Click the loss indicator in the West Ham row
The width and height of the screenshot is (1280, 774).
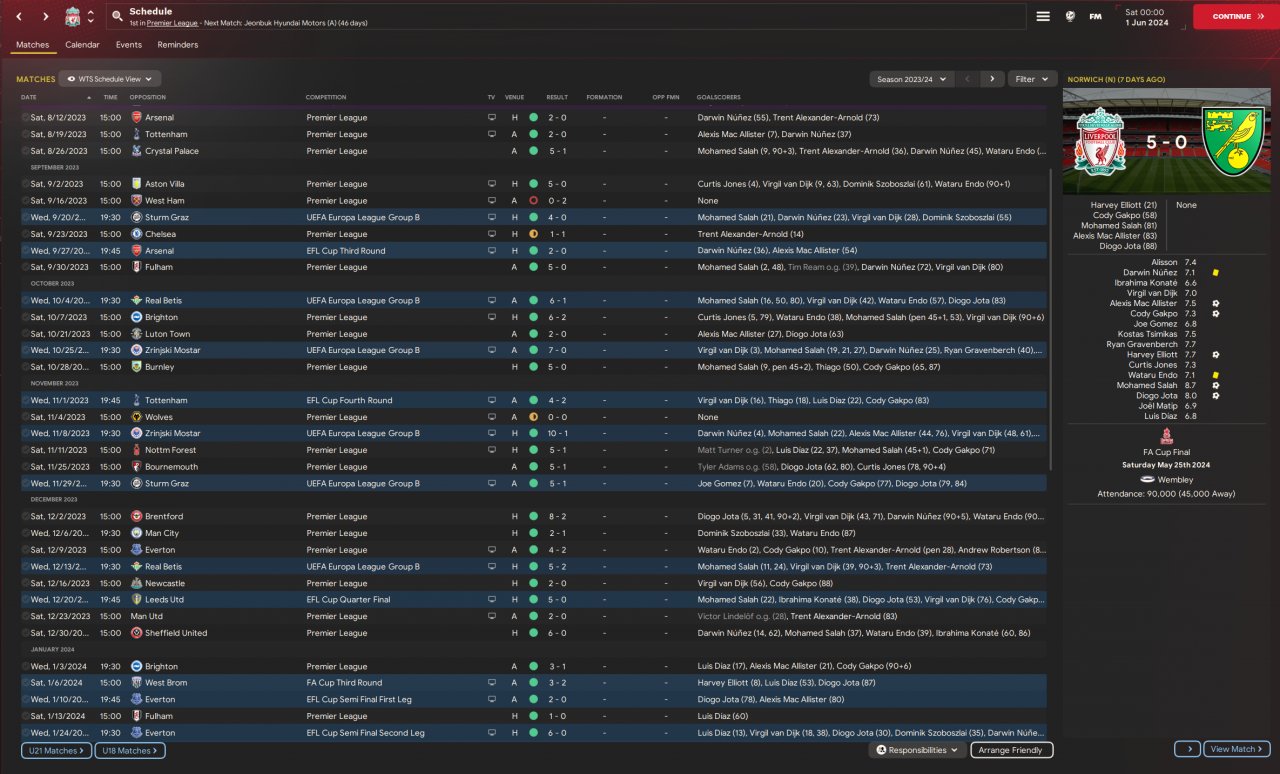coord(533,201)
